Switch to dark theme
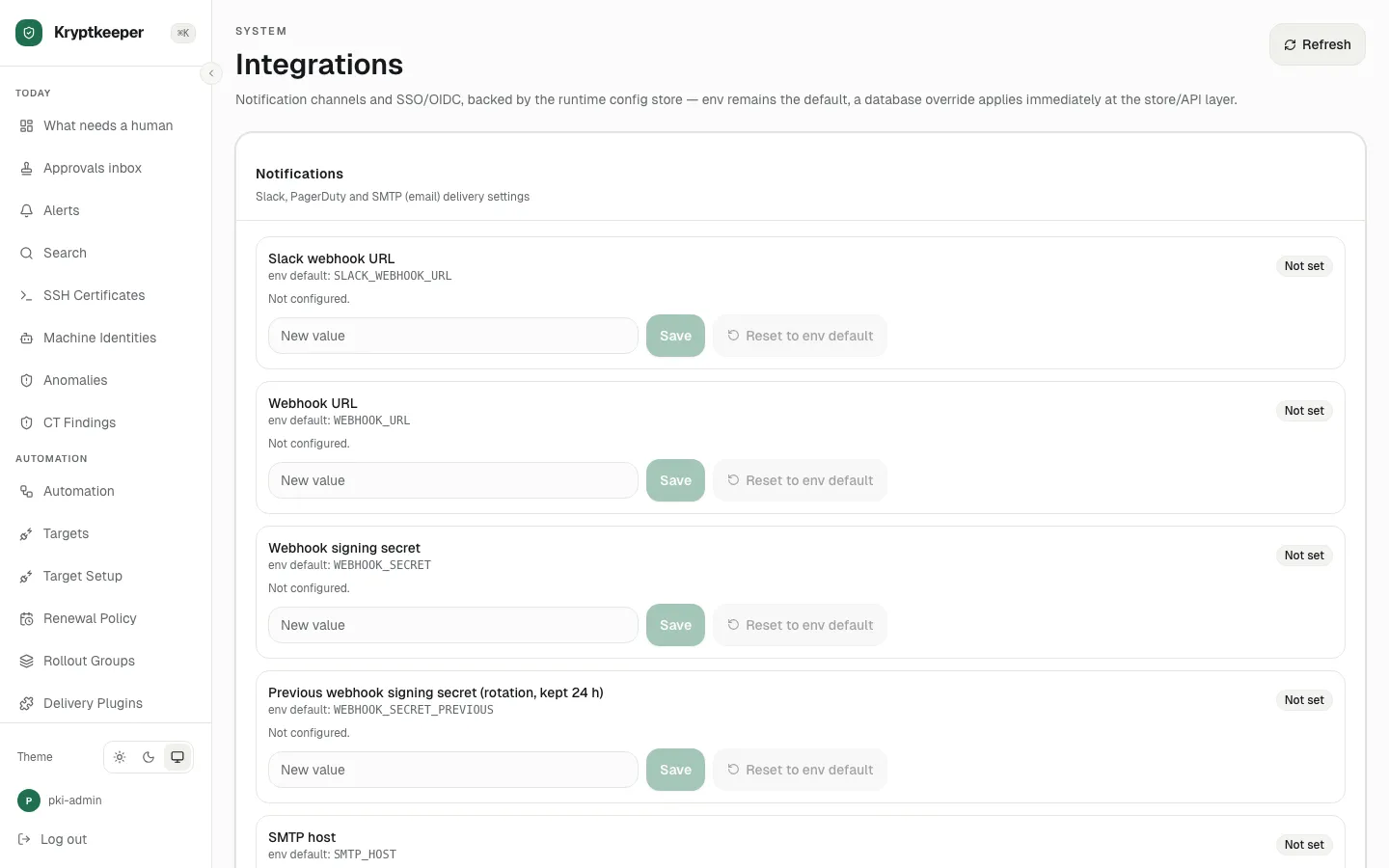This screenshot has height=868, width=1389. point(149,757)
